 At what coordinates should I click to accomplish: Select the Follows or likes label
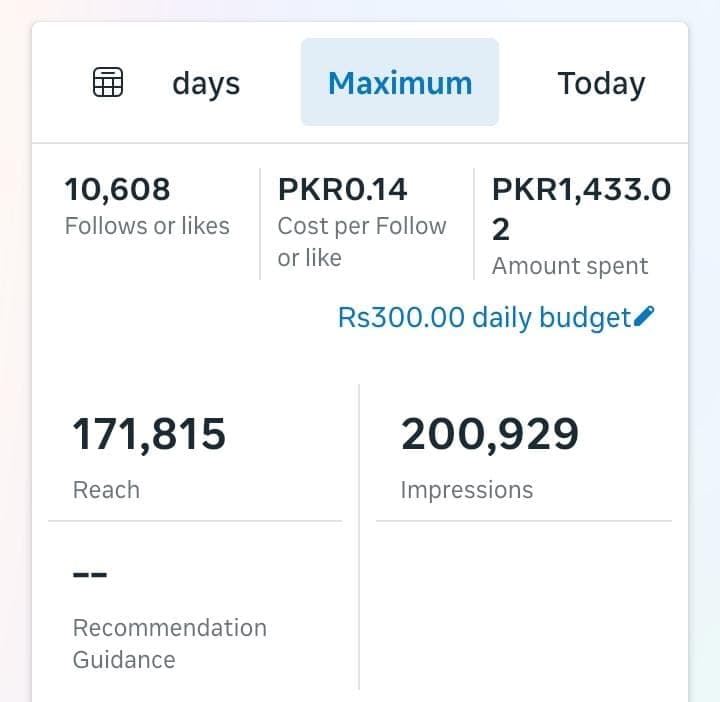coord(147,226)
